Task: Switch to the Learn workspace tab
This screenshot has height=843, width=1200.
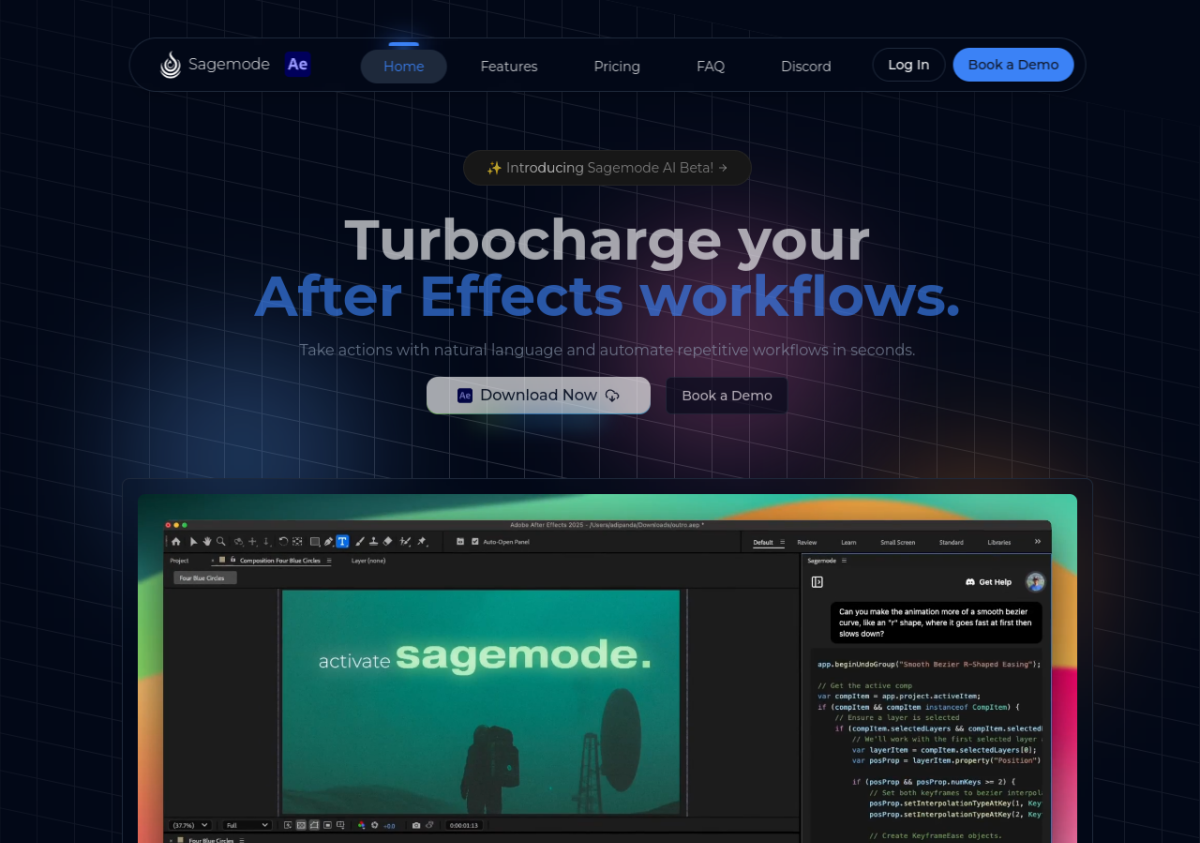Action: 849,542
